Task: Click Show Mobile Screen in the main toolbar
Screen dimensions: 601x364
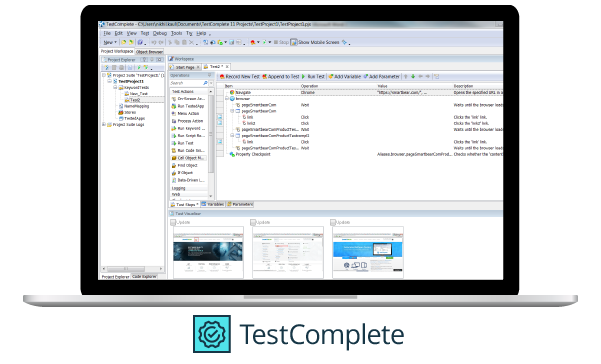Action: [315, 42]
